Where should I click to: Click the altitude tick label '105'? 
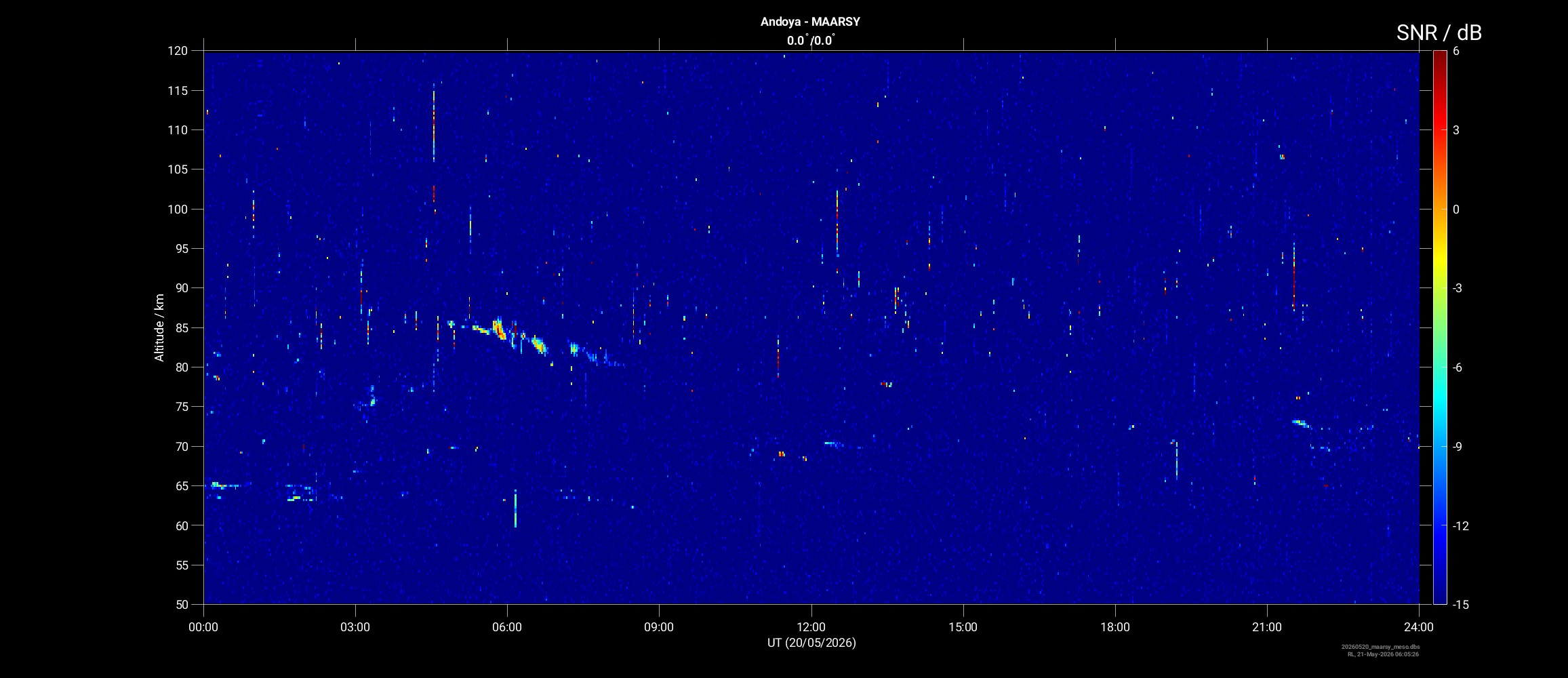(178, 169)
